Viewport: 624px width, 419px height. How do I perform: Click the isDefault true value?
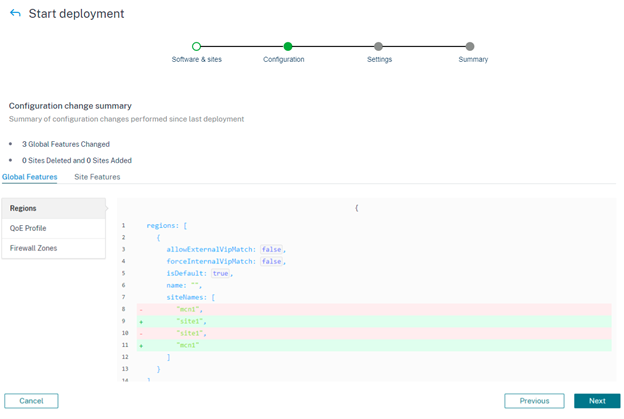coord(220,273)
